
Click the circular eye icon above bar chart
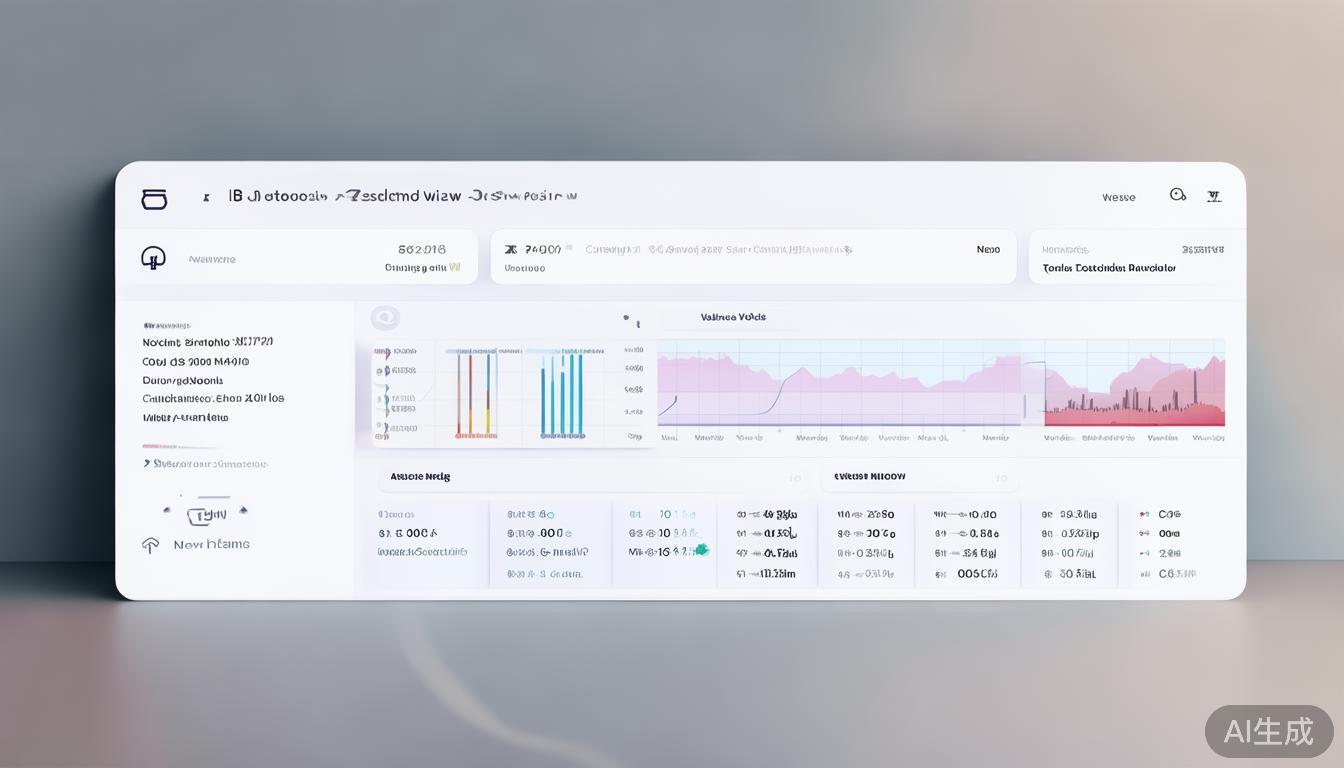tap(385, 318)
